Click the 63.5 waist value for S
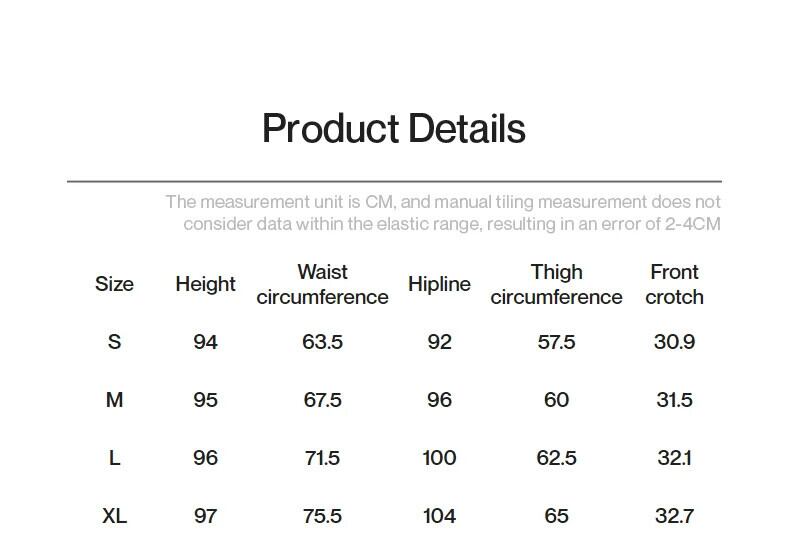This screenshot has height=545, width=790. (x=322, y=342)
